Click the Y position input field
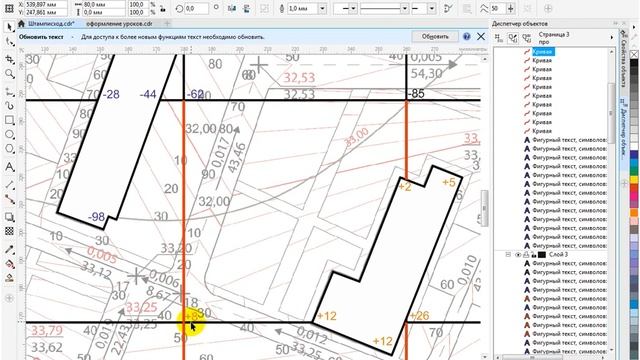 point(46,12)
